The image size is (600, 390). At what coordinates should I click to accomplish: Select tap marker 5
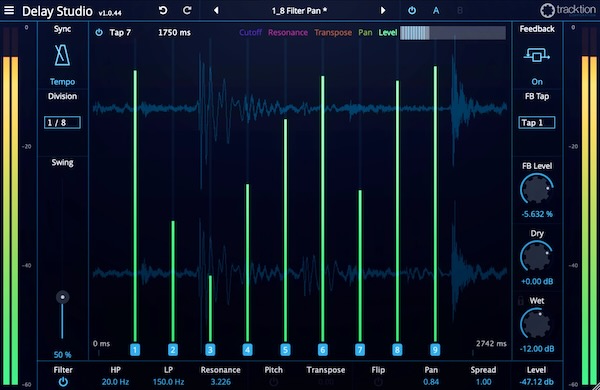285,349
